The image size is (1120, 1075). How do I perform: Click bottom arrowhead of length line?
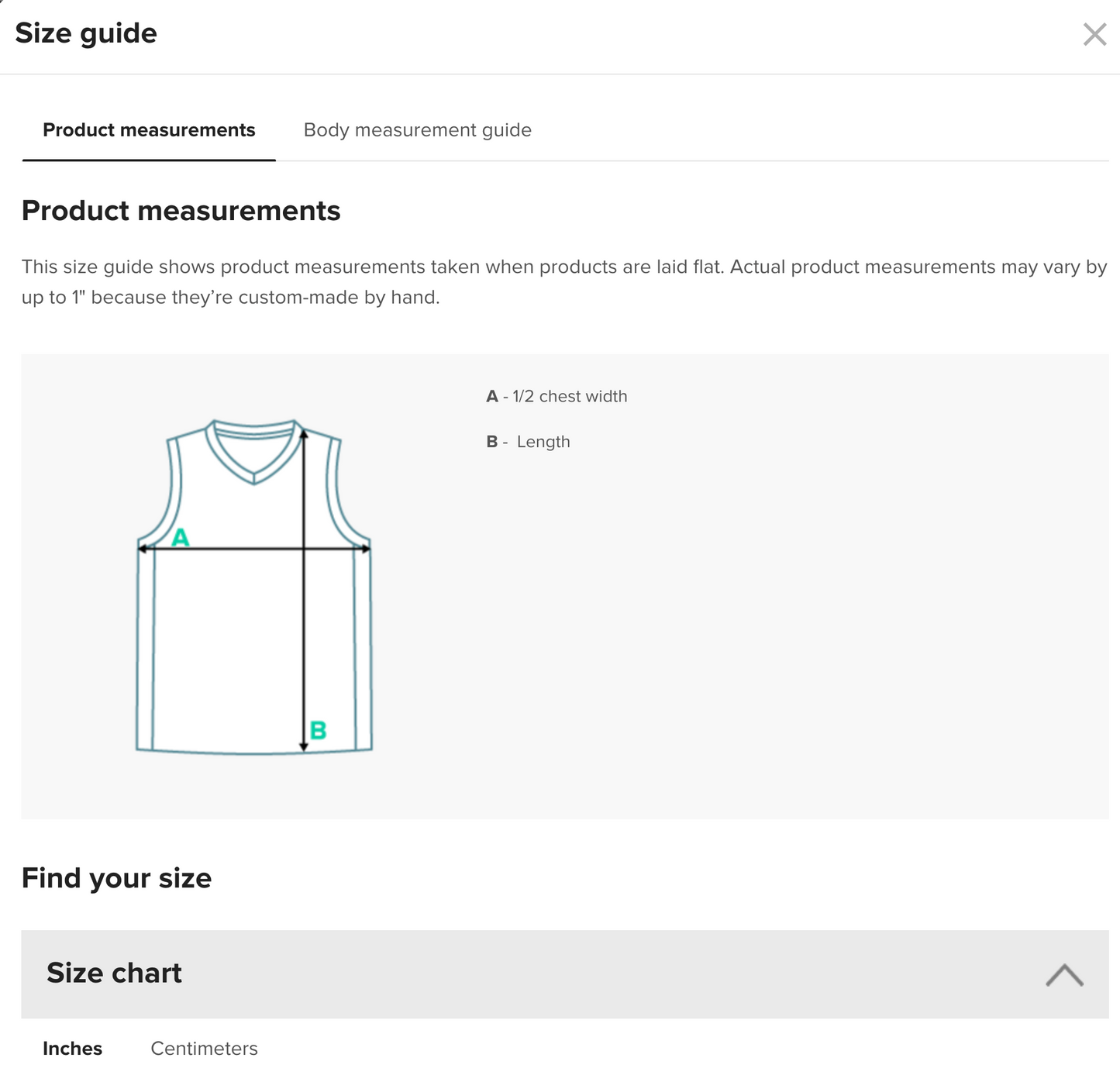coord(304,746)
